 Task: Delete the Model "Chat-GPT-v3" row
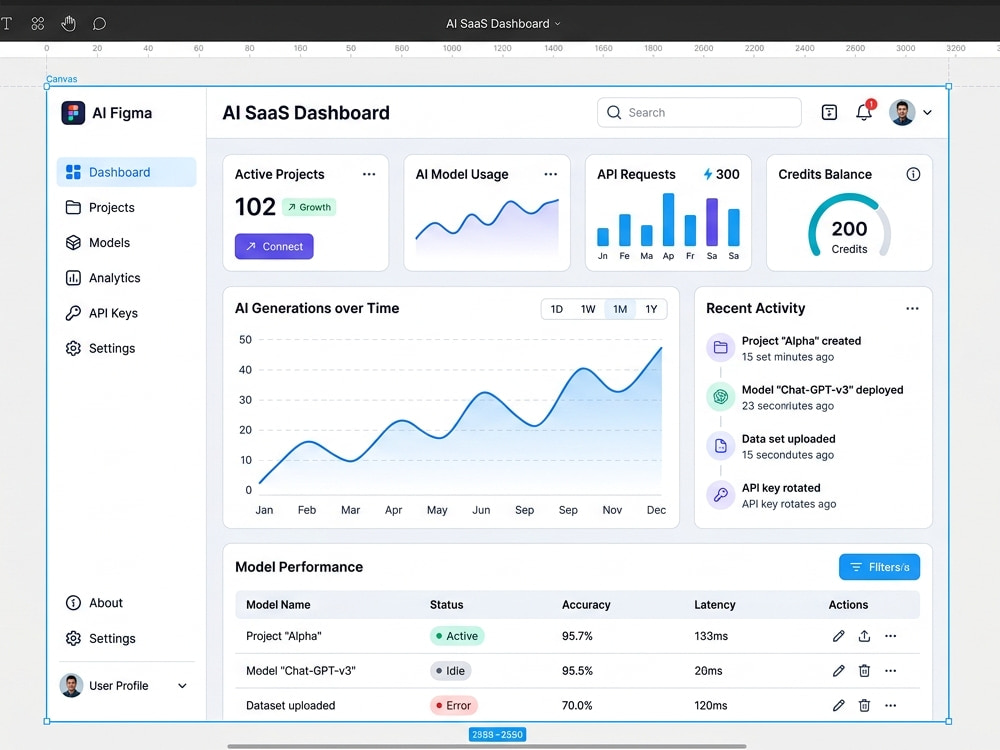pos(864,670)
